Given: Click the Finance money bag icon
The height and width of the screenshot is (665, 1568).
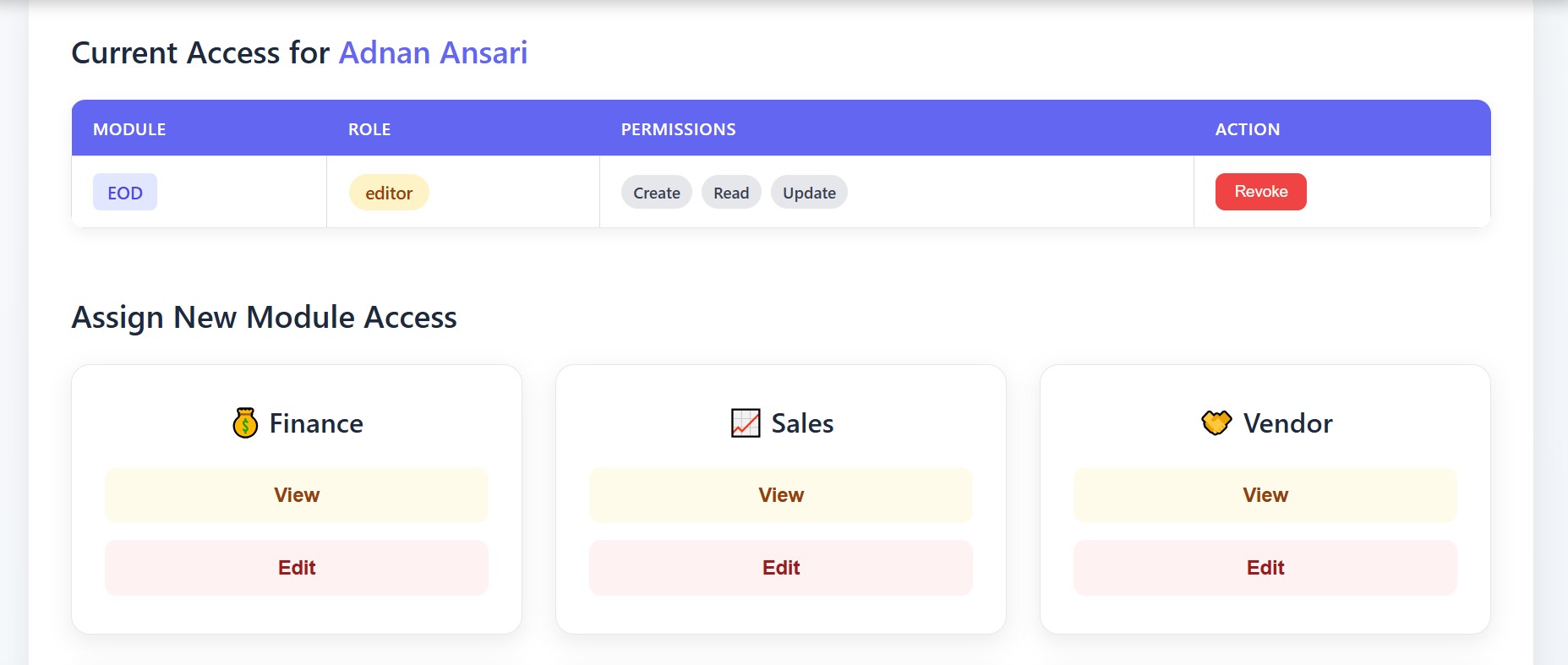Looking at the screenshot, I should [x=245, y=422].
